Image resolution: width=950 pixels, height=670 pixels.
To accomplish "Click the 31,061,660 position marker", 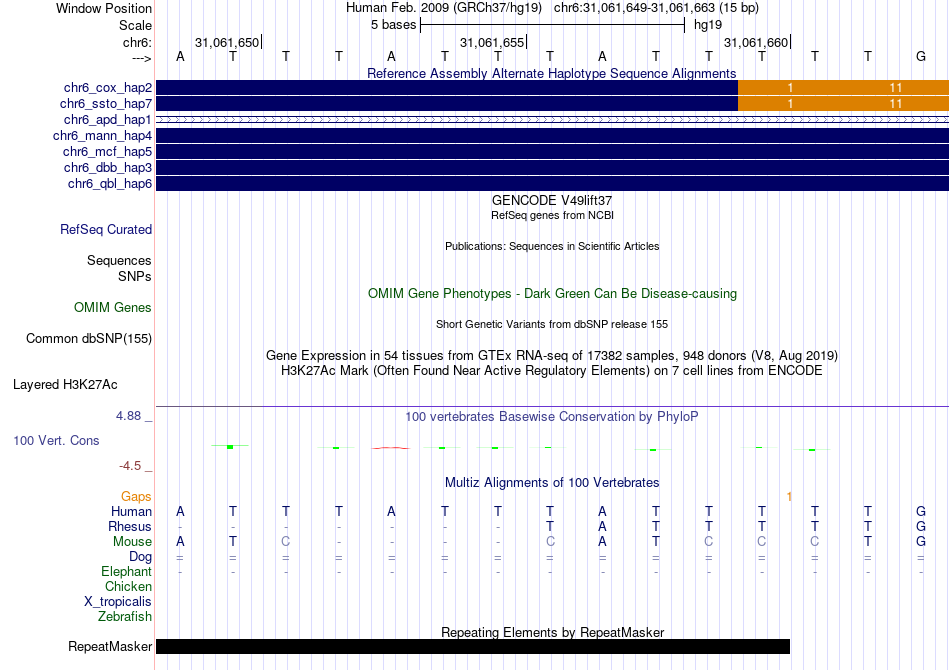I will click(756, 42).
